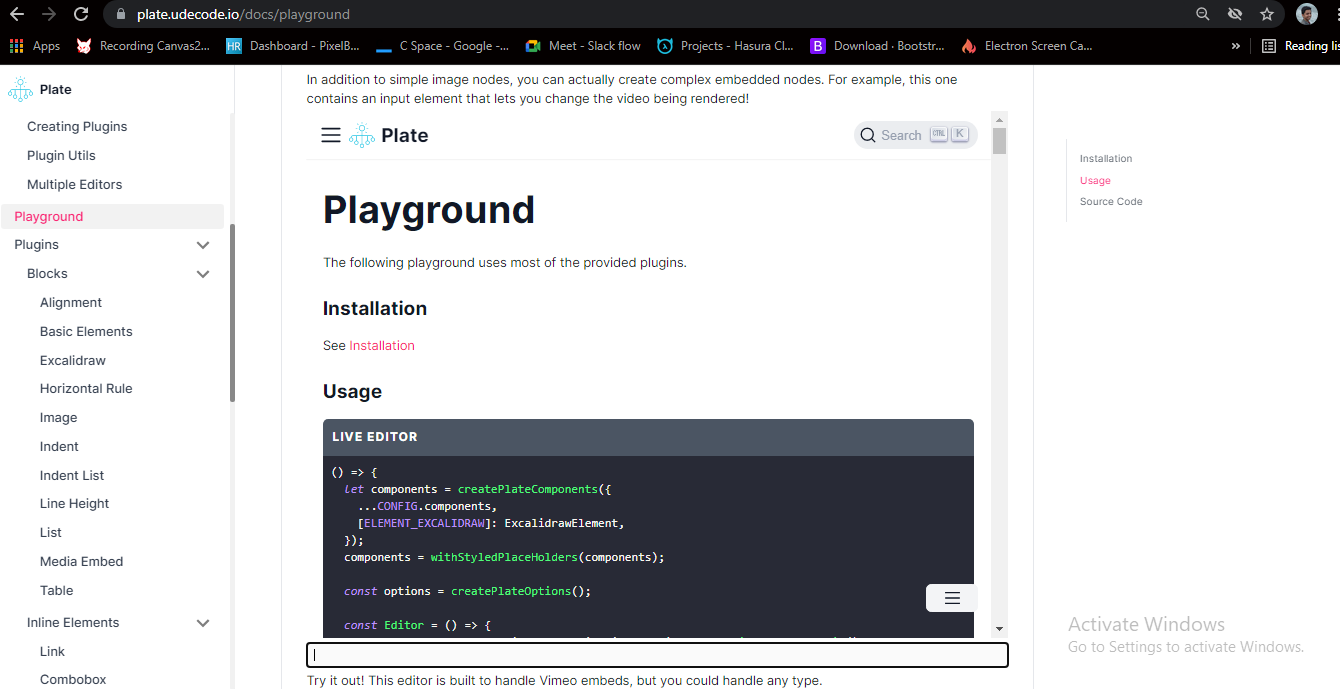Click the Live Editor options hamburger button

click(x=949, y=597)
